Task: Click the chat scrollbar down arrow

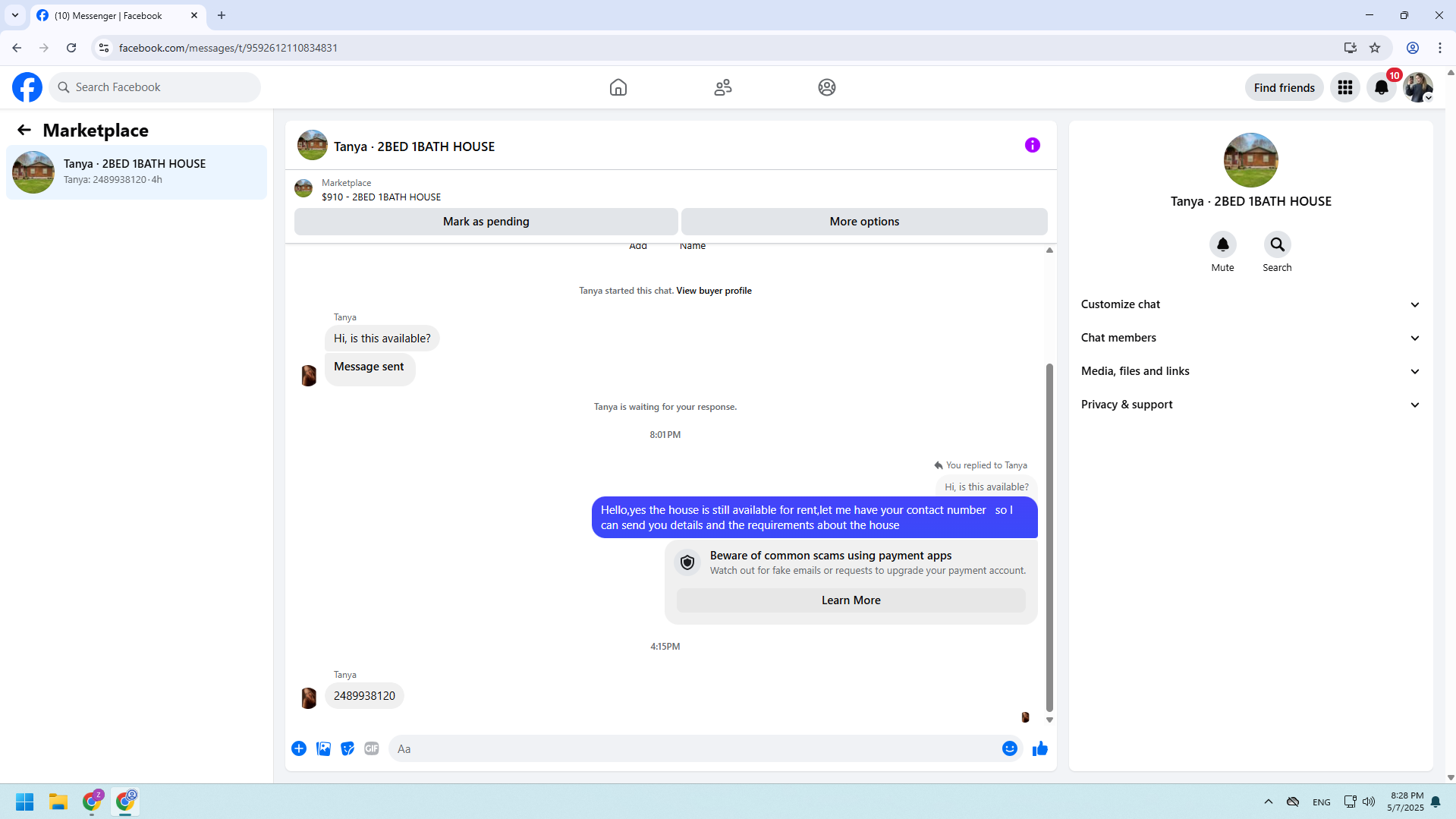Action: click(x=1049, y=720)
